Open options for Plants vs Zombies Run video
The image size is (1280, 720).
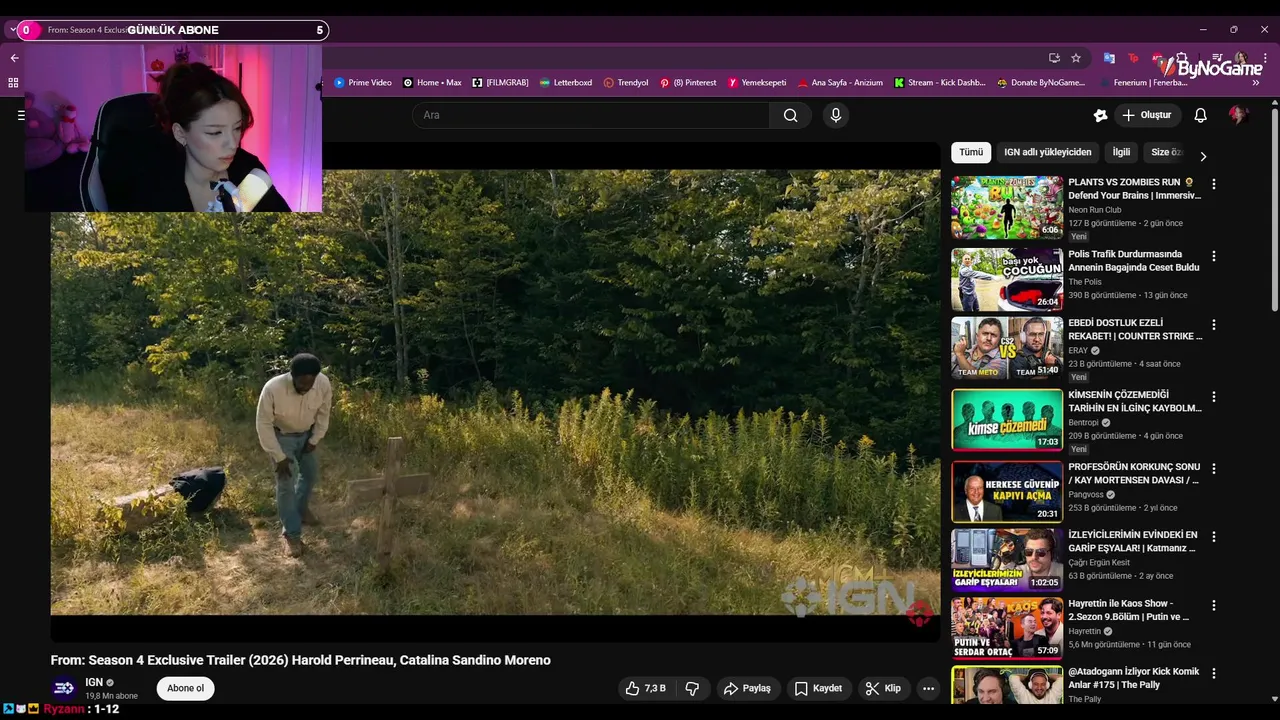tap(1214, 184)
